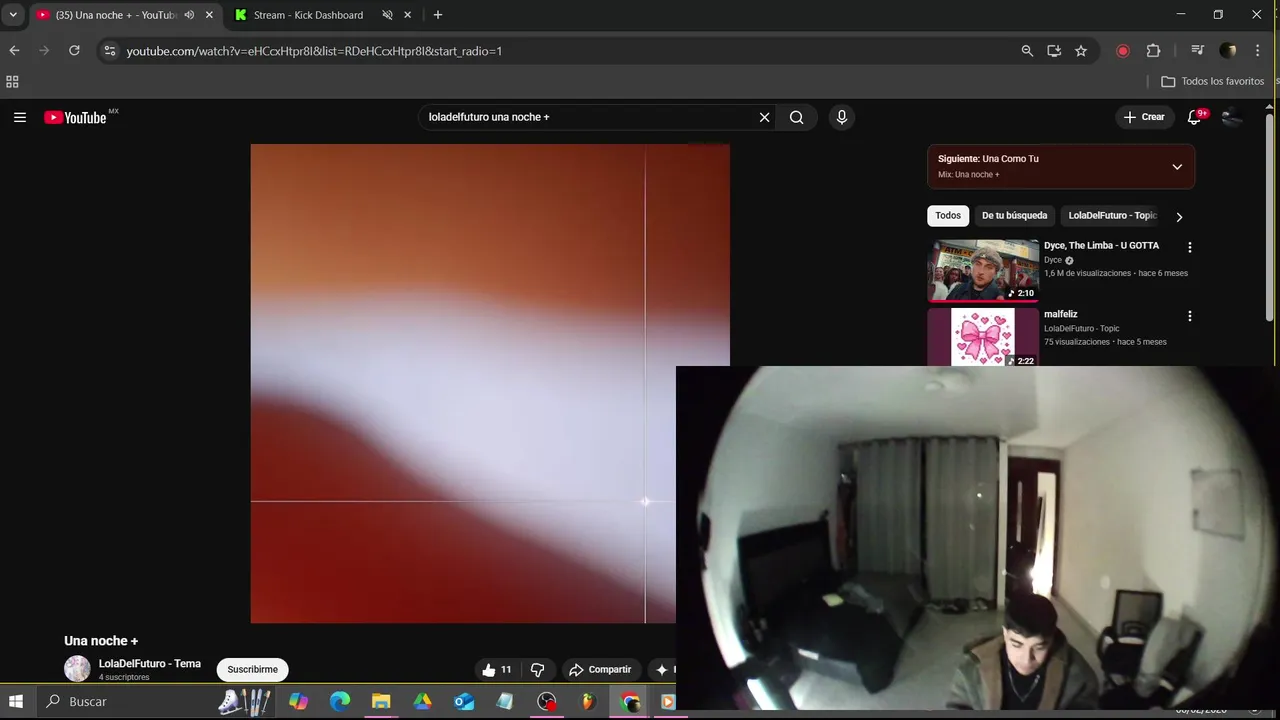Select the De tu búsqueda chip
The height and width of the screenshot is (720, 1280).
pyautogui.click(x=1014, y=216)
